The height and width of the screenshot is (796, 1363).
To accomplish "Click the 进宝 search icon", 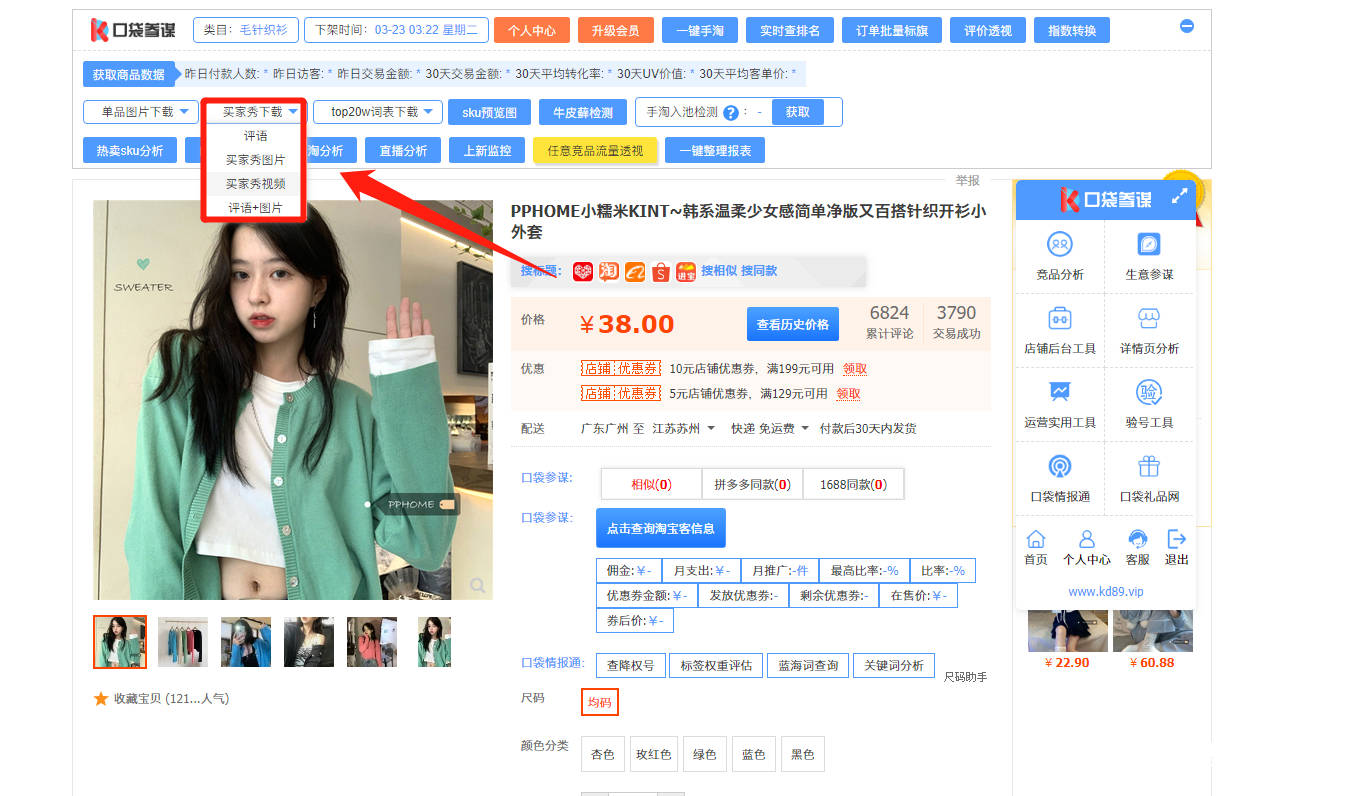I will (686, 271).
